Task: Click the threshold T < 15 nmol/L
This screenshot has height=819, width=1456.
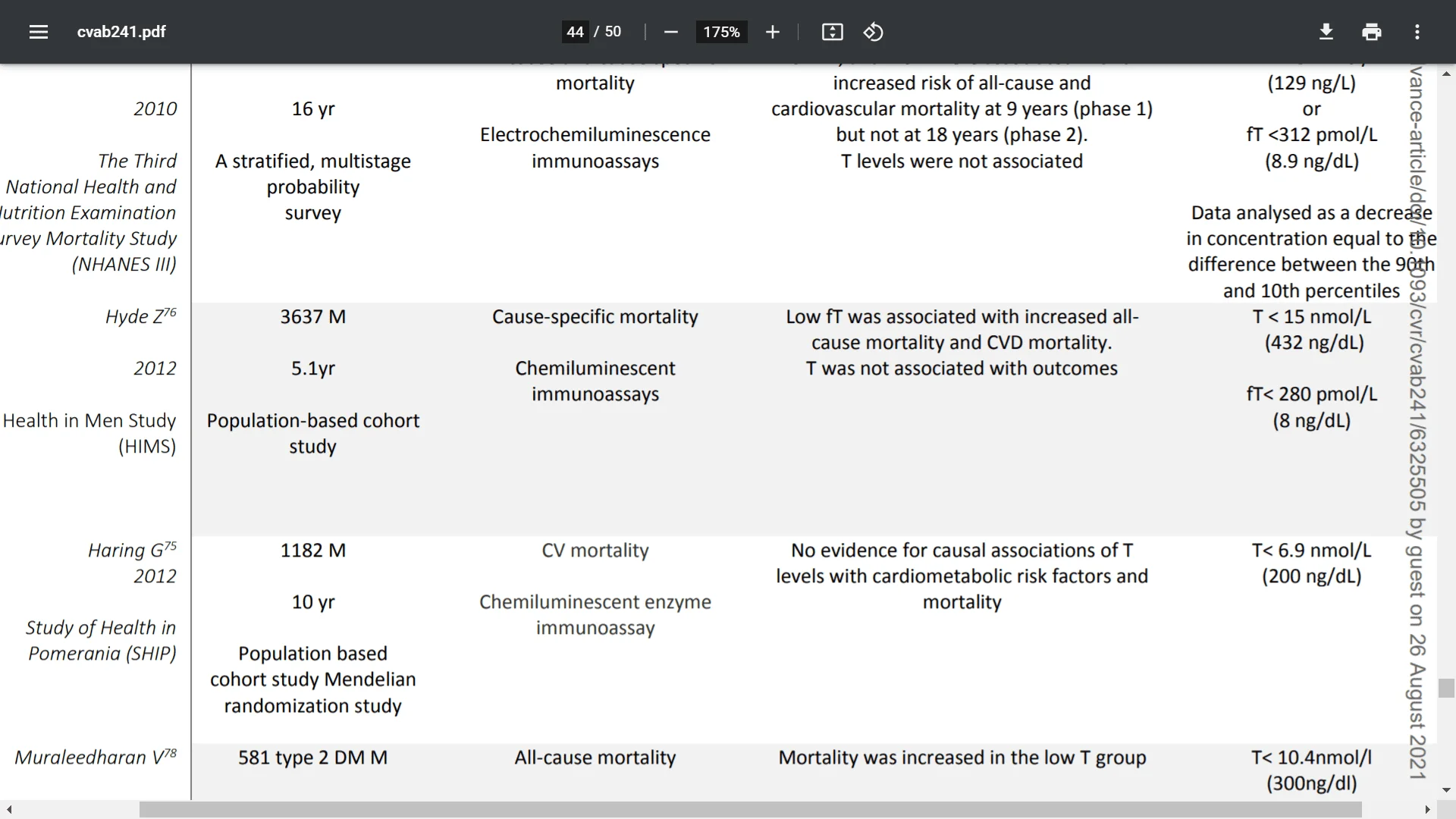Action: click(x=1312, y=316)
